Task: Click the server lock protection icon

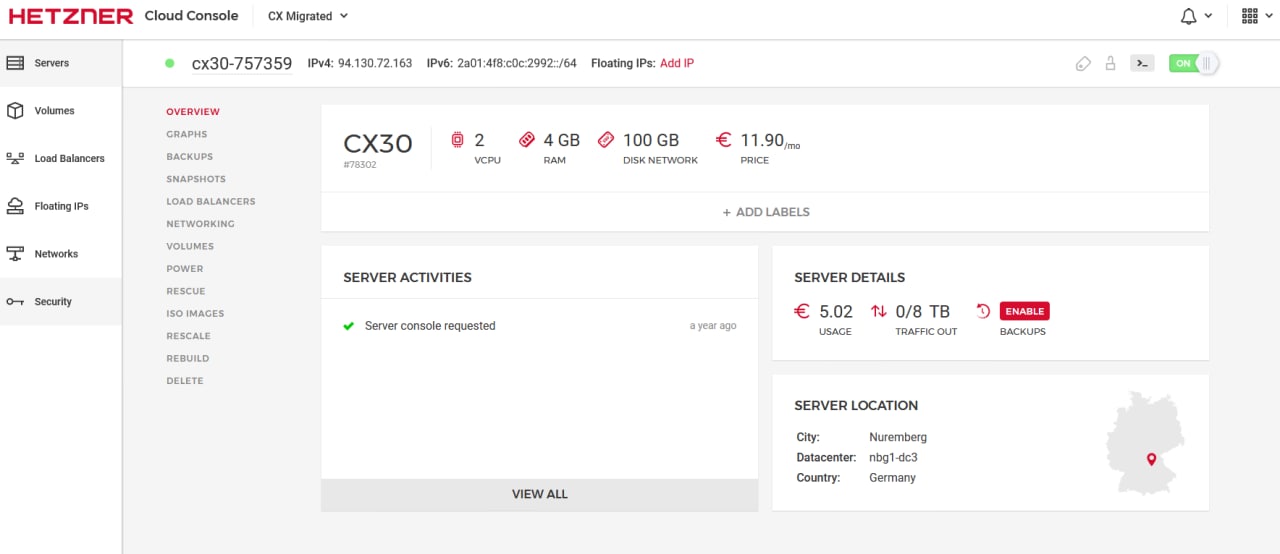Action: click(x=1110, y=63)
